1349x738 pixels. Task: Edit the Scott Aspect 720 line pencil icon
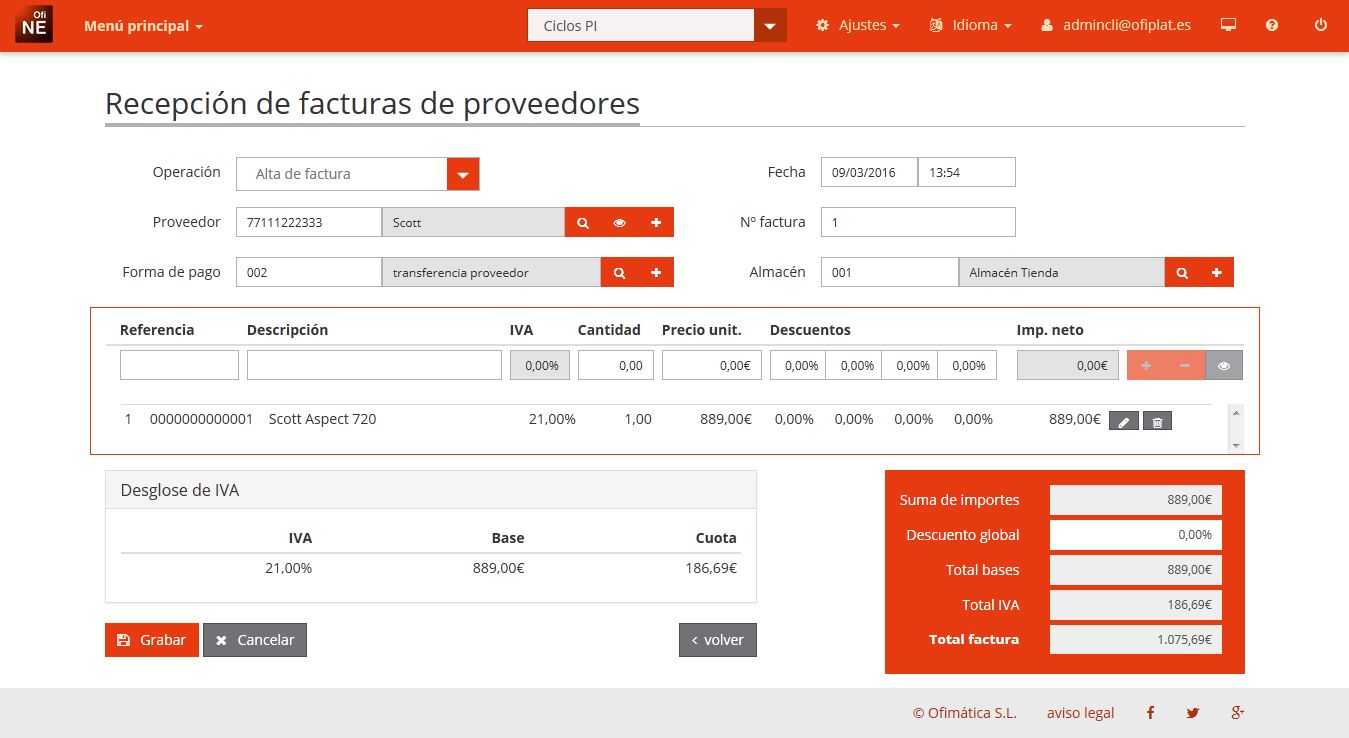tap(1124, 421)
